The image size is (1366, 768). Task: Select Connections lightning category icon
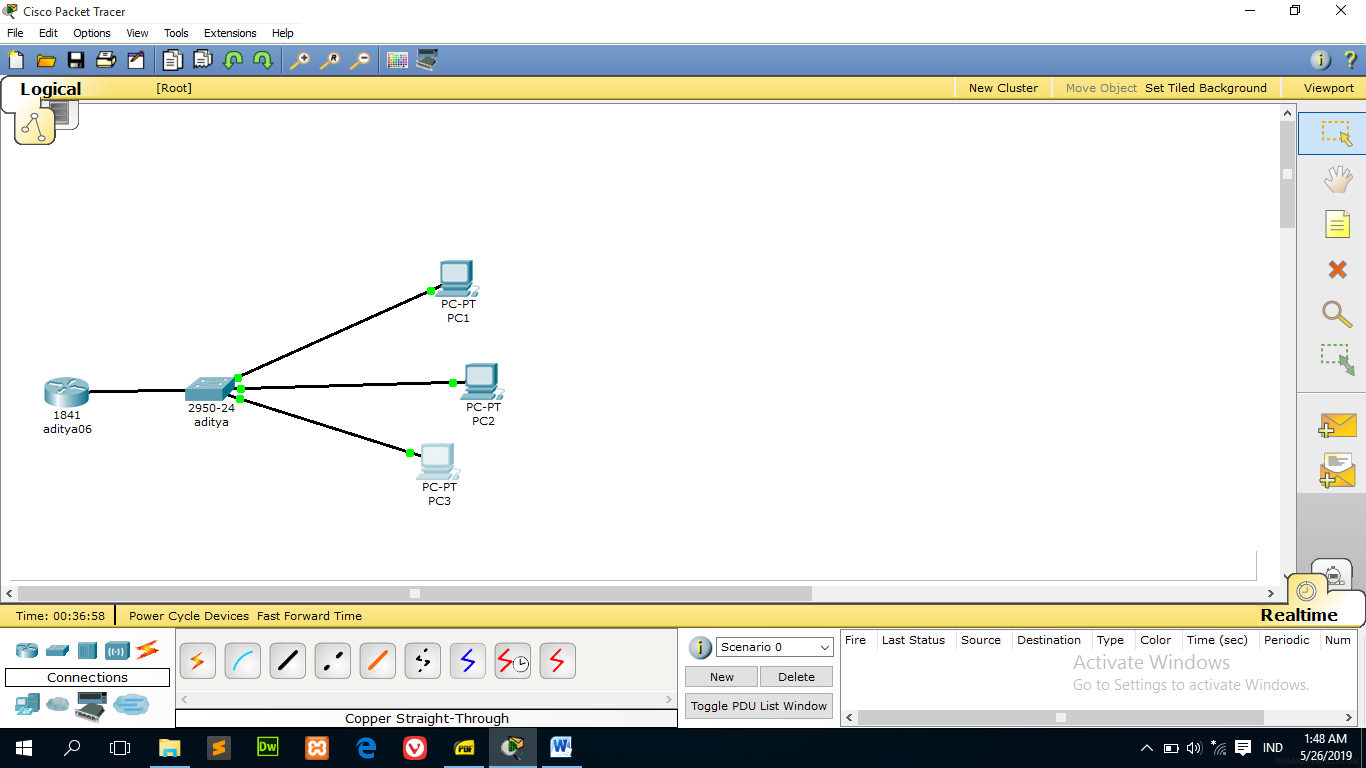(147, 650)
